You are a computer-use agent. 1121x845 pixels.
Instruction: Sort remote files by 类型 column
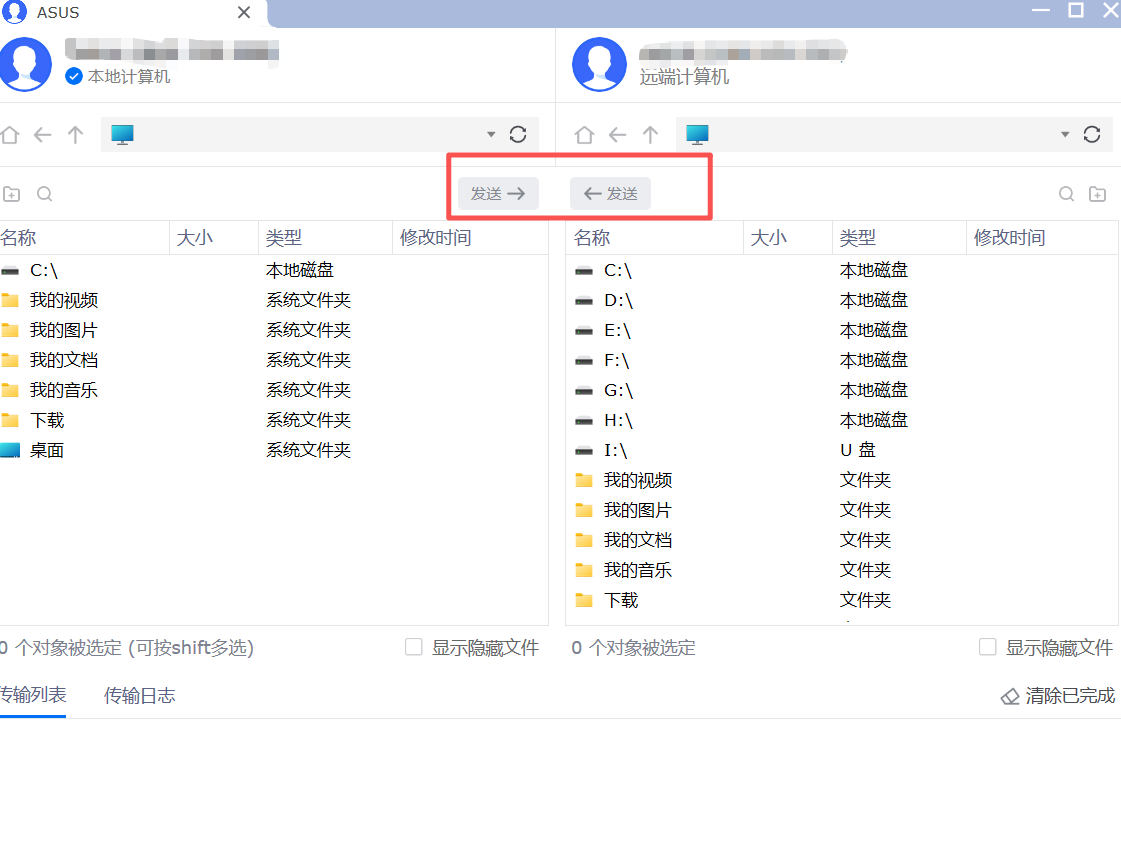(899, 238)
